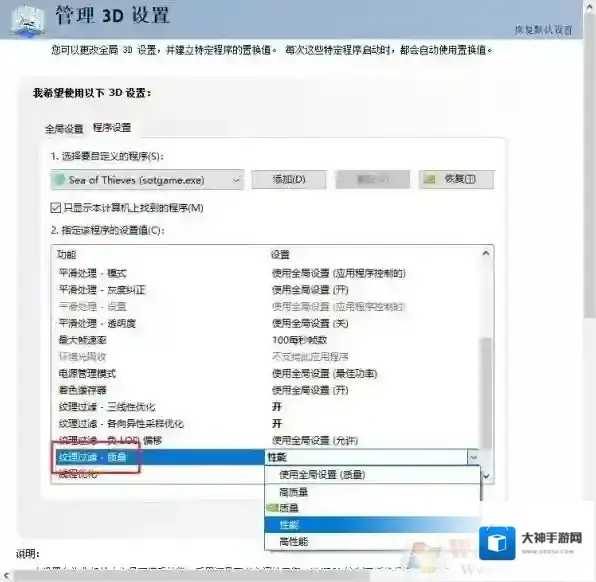This screenshot has width=596, height=582.
Task: Click the settings list scroll-up arrow
Action: pos(485,253)
